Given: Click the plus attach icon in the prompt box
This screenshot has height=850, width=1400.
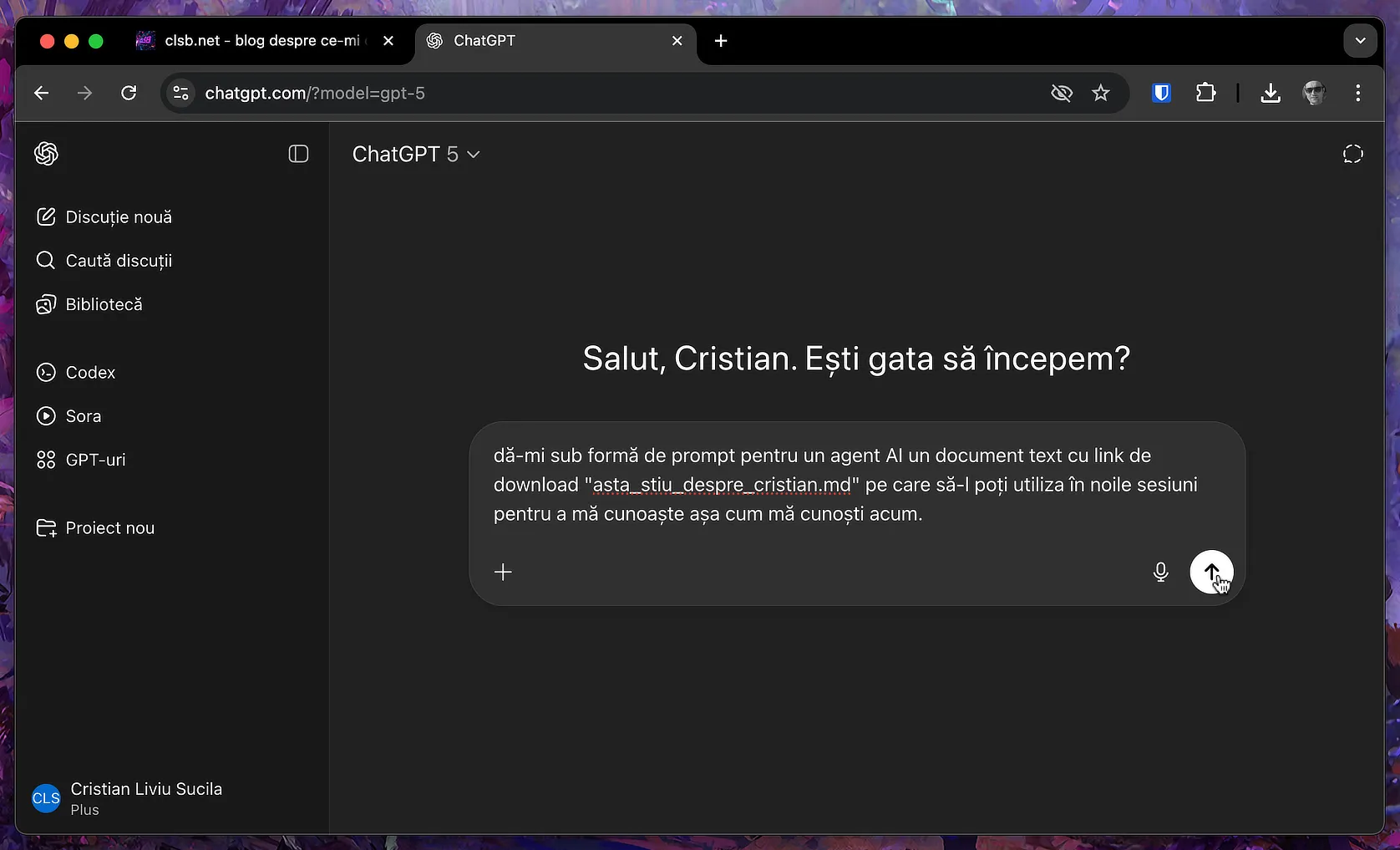Looking at the screenshot, I should click(503, 573).
